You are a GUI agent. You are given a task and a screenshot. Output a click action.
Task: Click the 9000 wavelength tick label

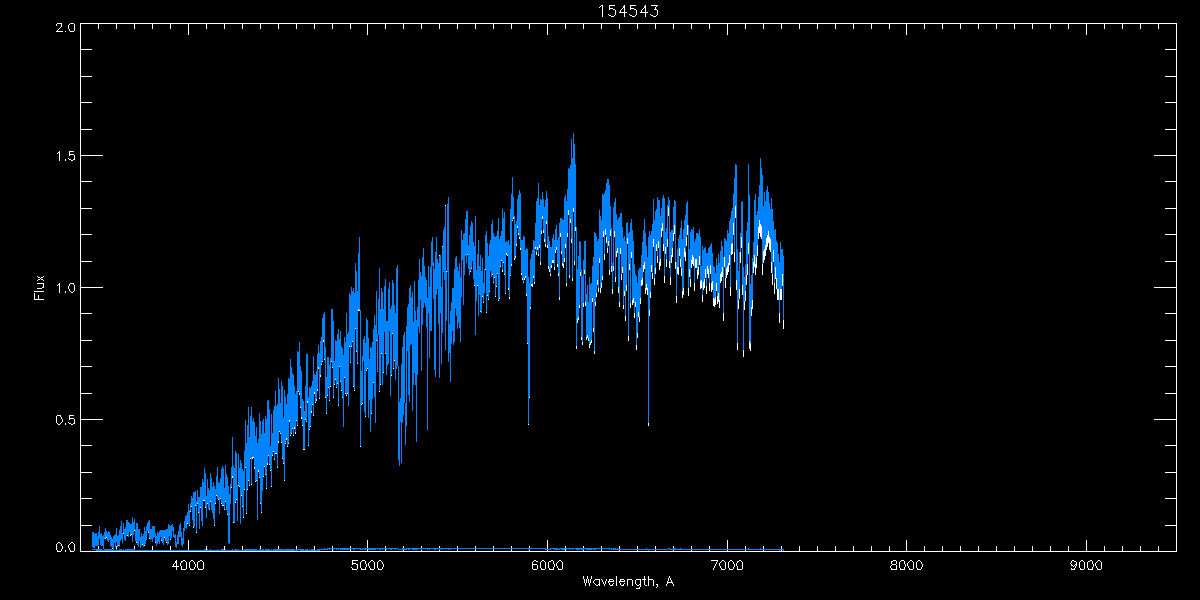coord(1086,566)
